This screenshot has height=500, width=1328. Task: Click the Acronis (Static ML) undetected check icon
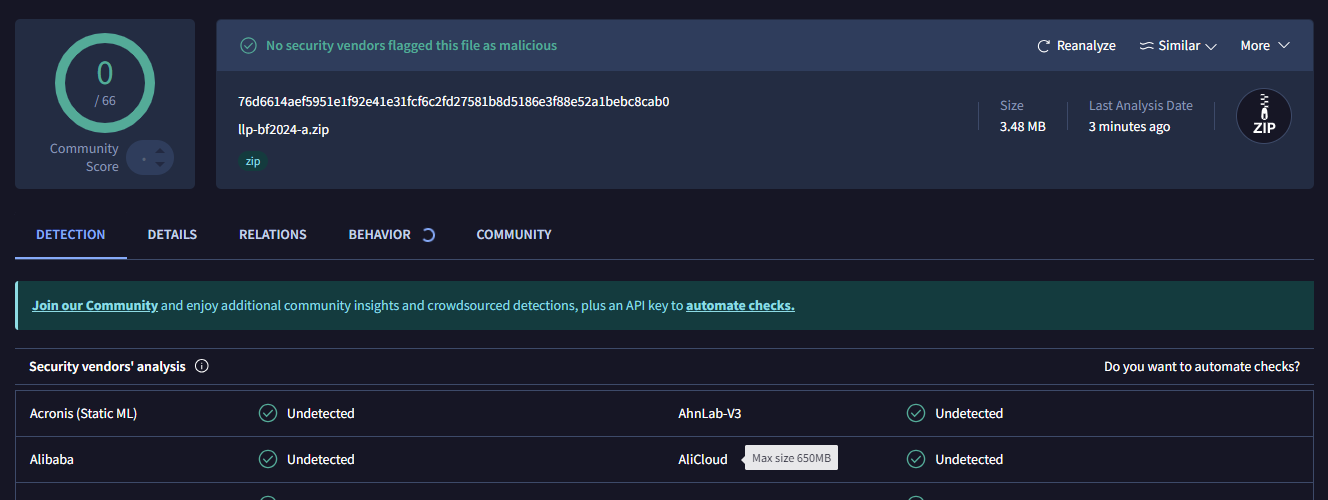[x=268, y=413]
